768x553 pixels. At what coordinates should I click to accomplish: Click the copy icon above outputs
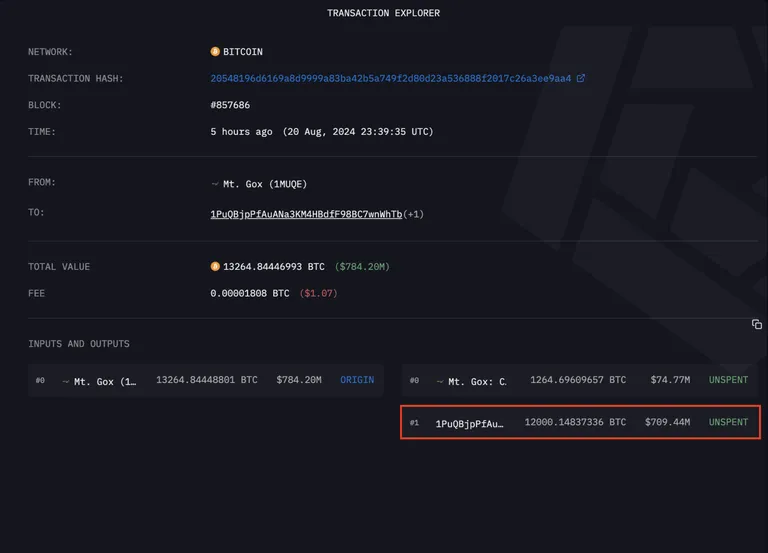click(756, 324)
